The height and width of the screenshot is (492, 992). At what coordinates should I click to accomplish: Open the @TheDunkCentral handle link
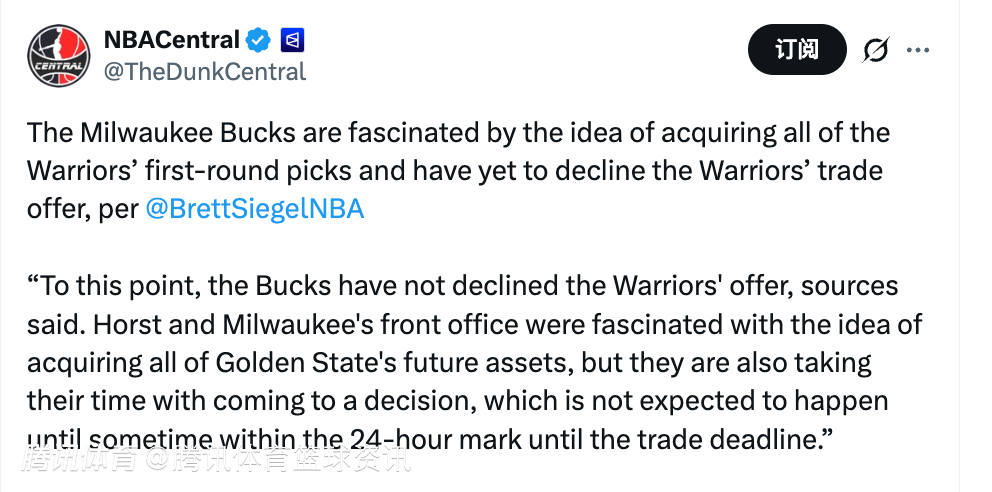point(205,72)
